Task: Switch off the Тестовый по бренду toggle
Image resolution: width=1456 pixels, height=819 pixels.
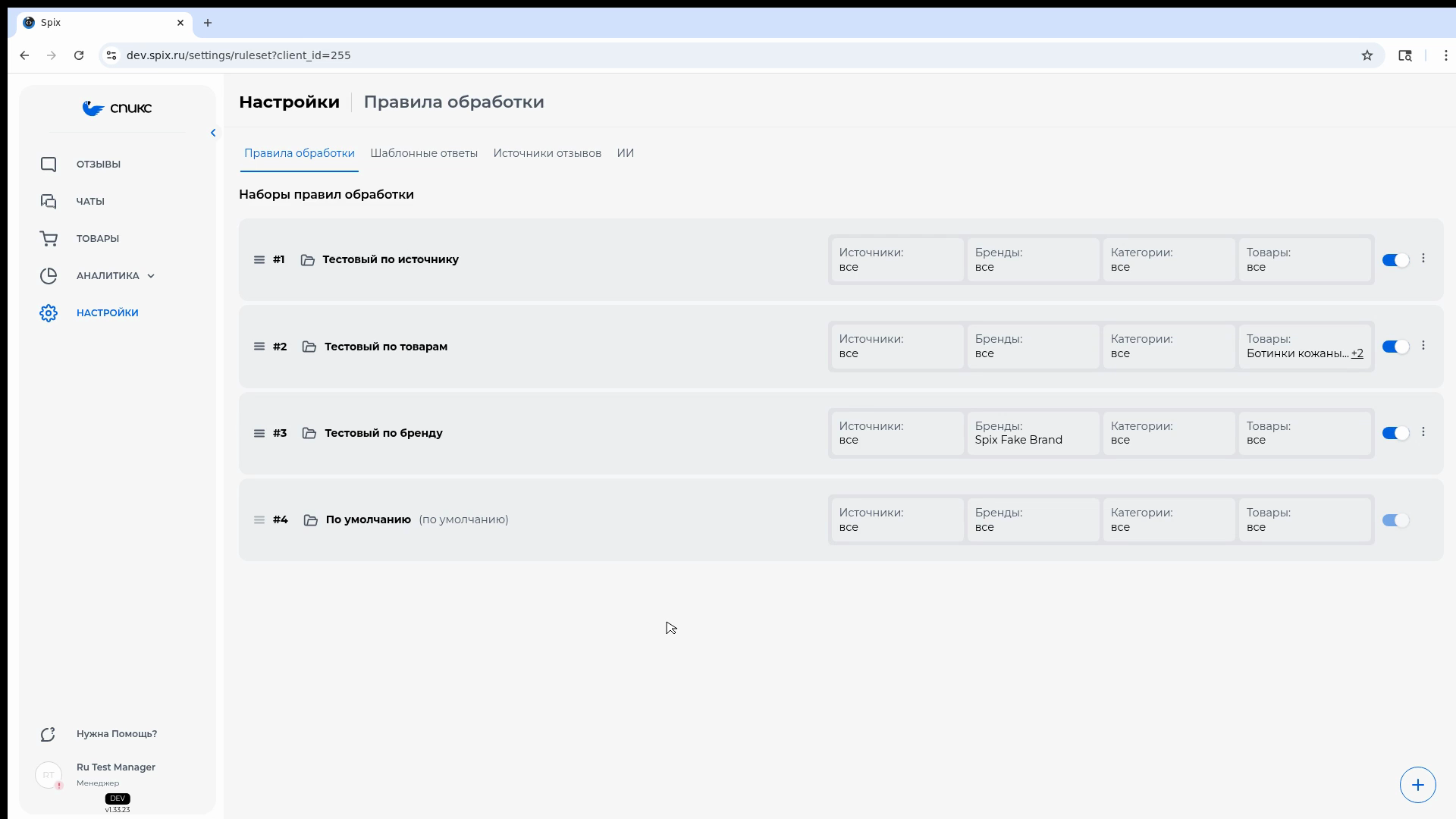Action: click(1395, 433)
